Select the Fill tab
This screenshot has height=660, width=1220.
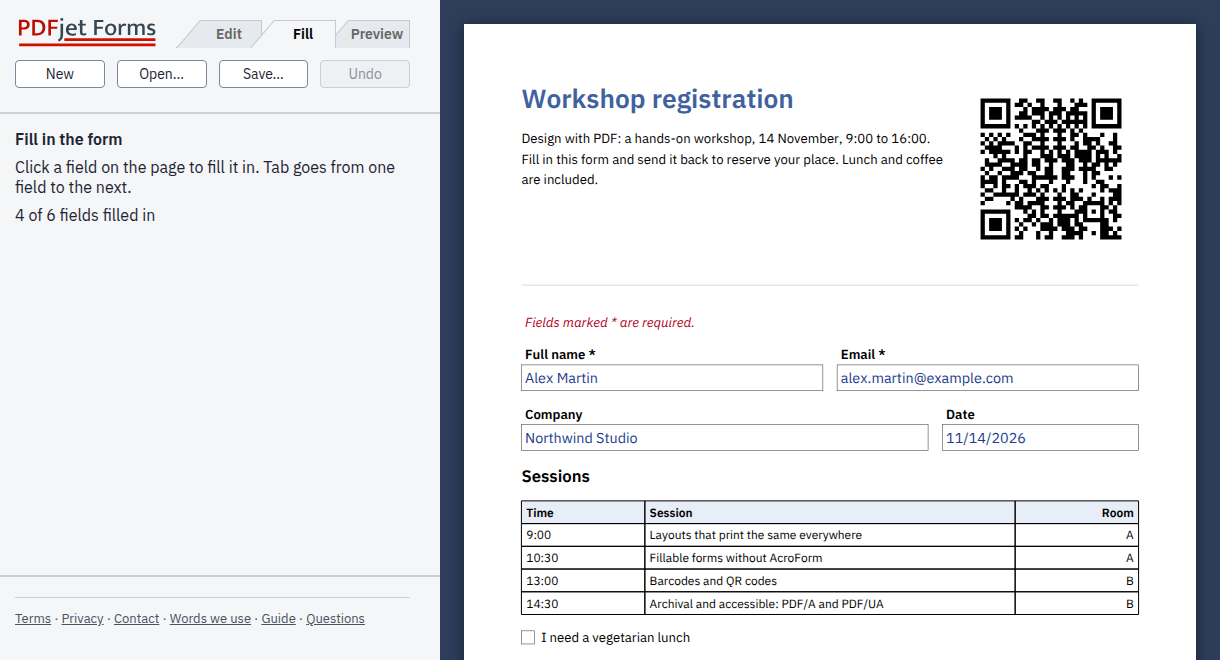click(303, 34)
